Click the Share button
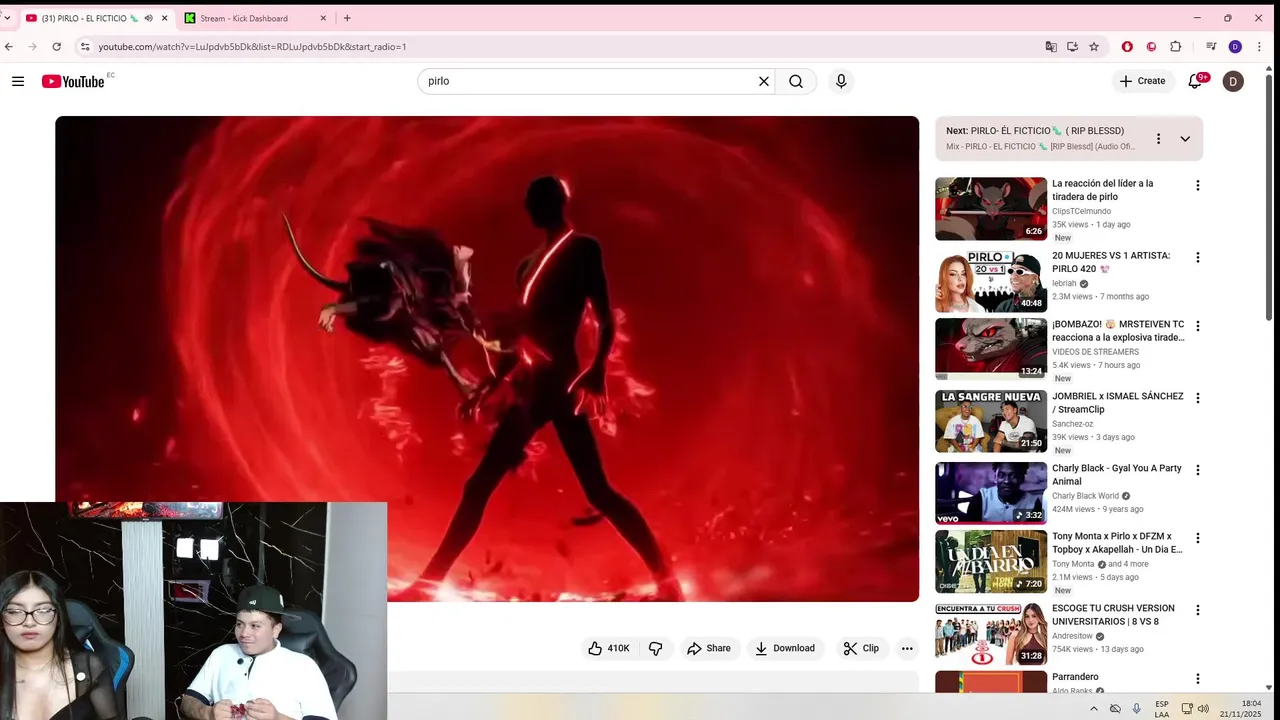Viewport: 1280px width, 720px height. pos(708,648)
